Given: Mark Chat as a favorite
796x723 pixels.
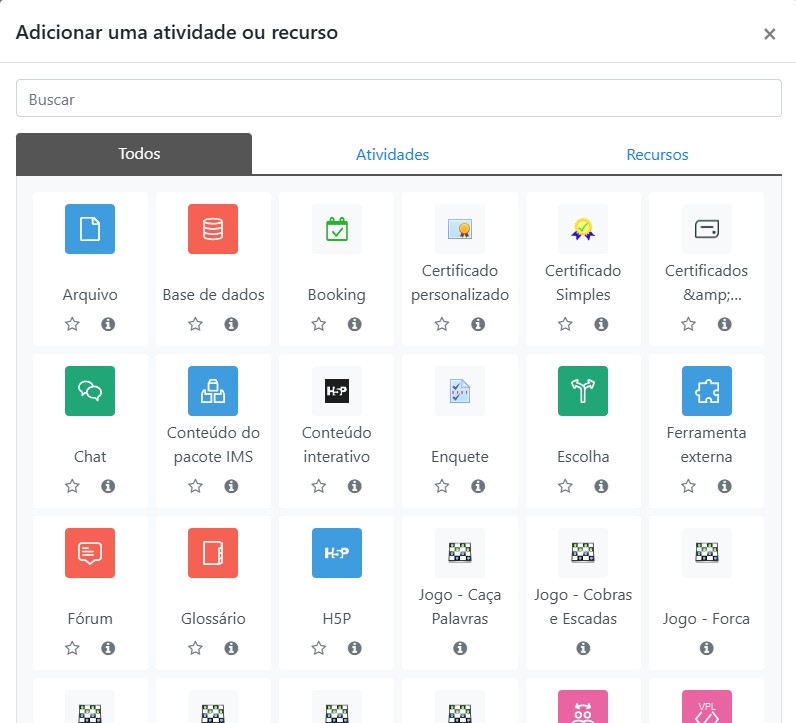Looking at the screenshot, I should coord(72,486).
